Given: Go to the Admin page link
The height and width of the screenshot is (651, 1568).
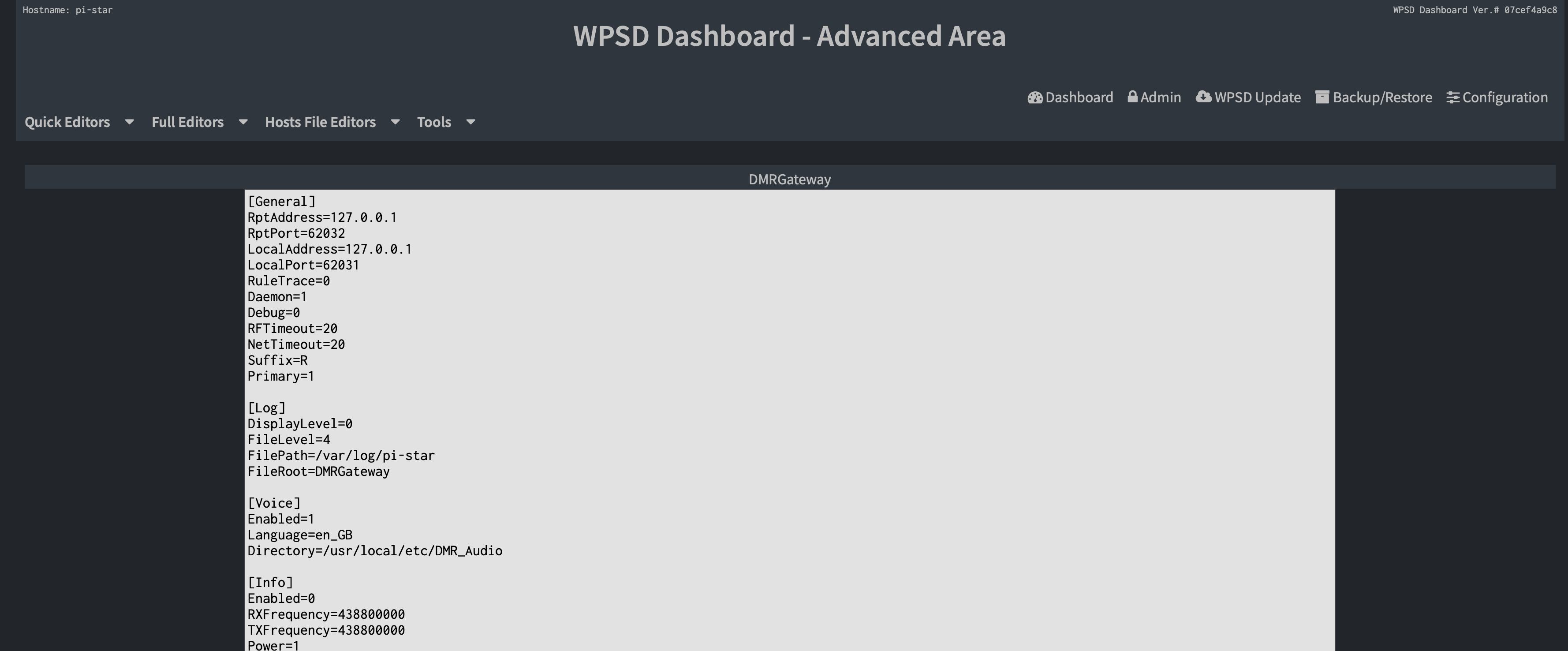Looking at the screenshot, I should 1154,97.
